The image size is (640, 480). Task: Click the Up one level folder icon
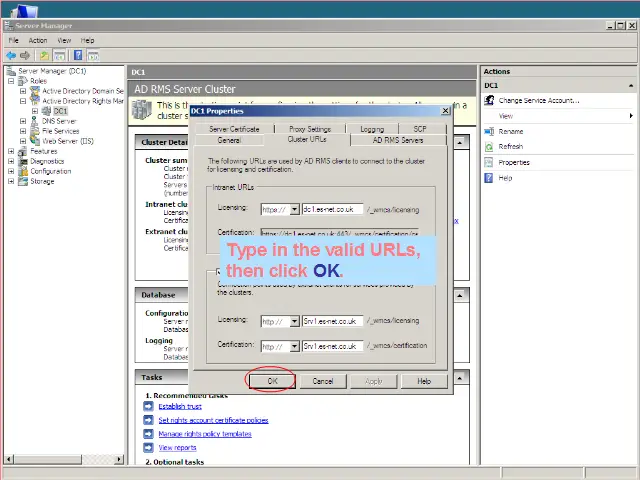tap(44, 55)
